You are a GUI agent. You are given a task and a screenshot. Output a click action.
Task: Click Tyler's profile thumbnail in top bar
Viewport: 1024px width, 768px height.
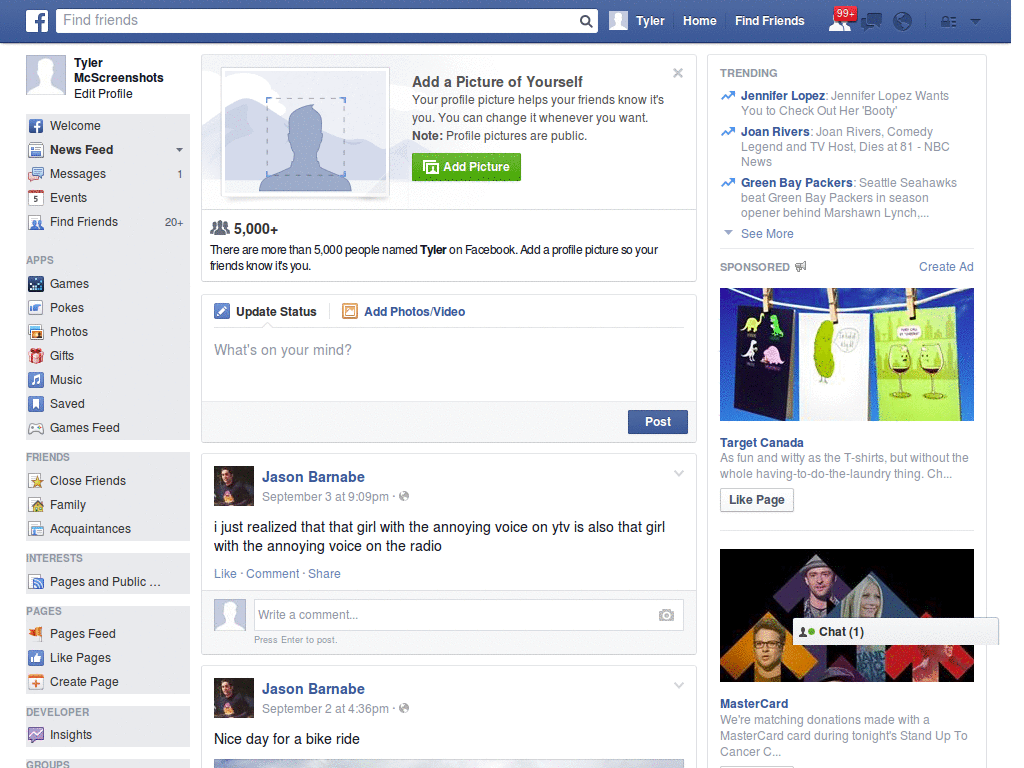tap(618, 21)
